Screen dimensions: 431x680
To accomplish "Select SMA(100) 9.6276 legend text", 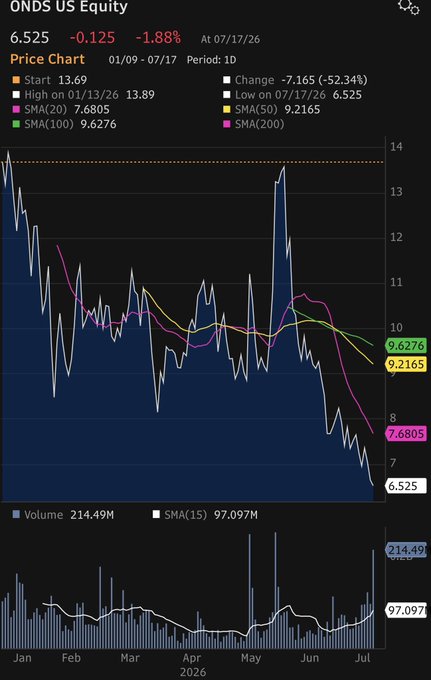I will tap(70, 124).
